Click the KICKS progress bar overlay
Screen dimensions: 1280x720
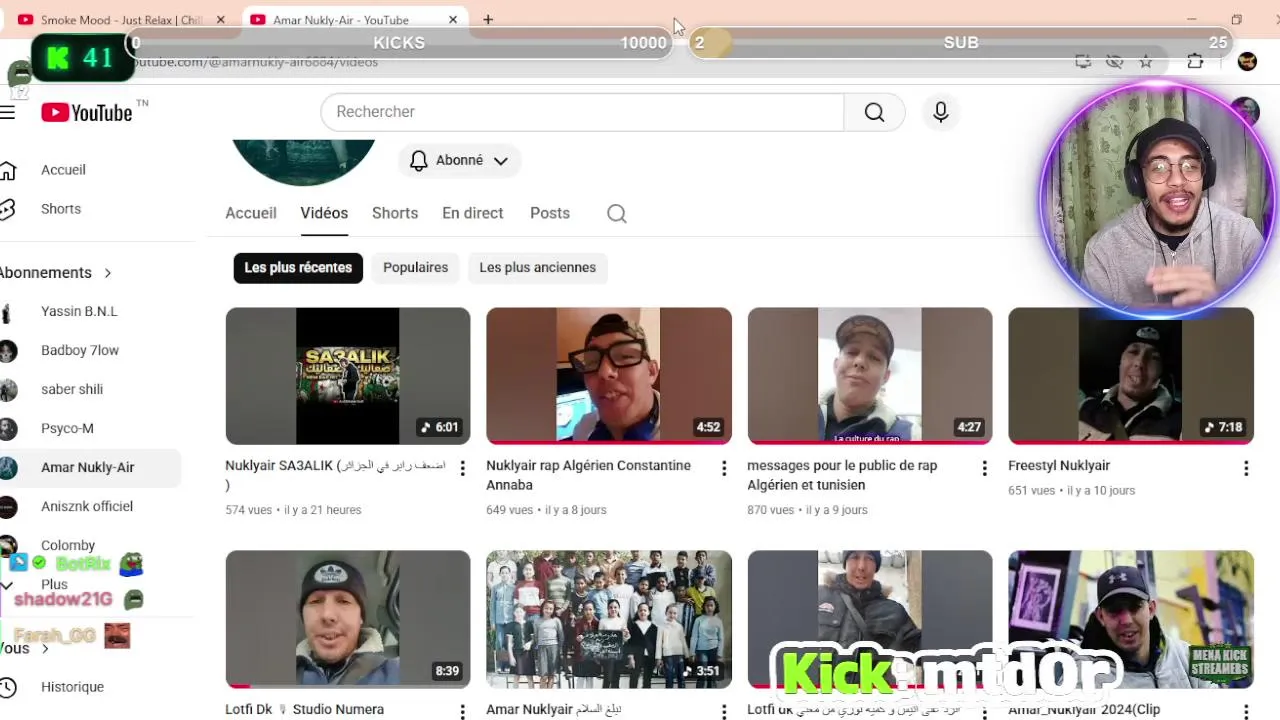399,43
